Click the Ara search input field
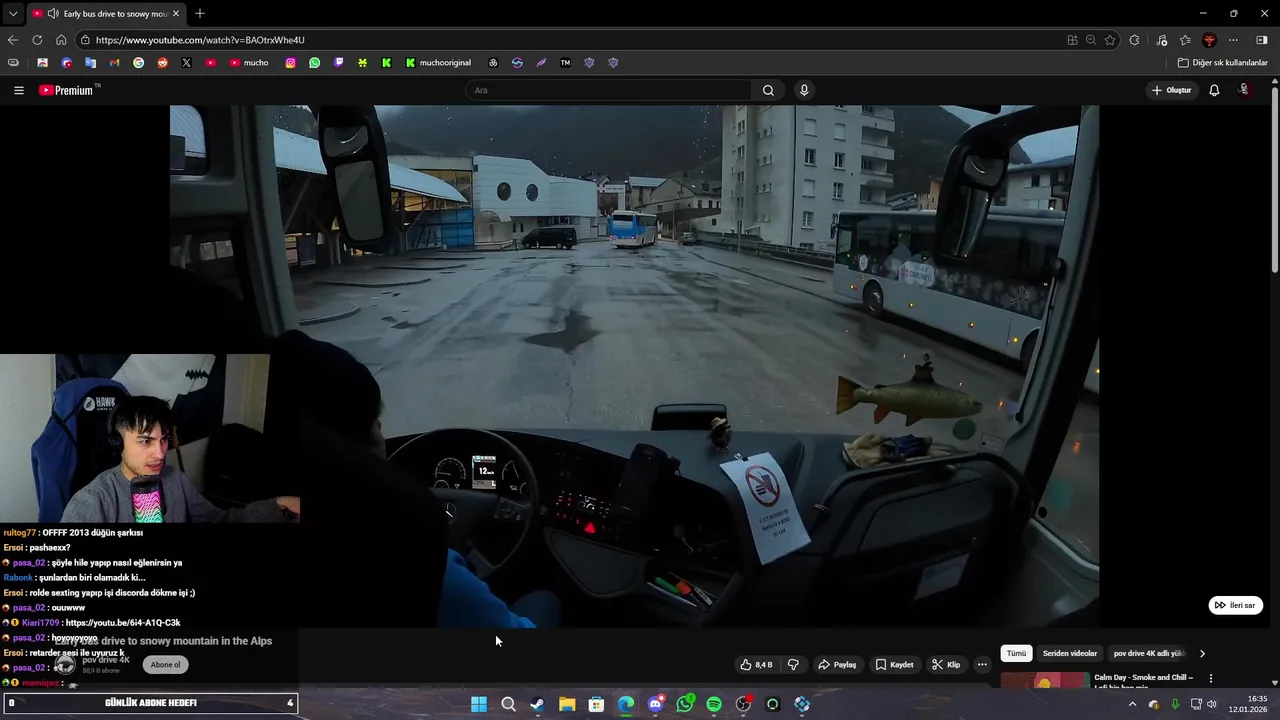Viewport: 1280px width, 720px height. [608, 90]
